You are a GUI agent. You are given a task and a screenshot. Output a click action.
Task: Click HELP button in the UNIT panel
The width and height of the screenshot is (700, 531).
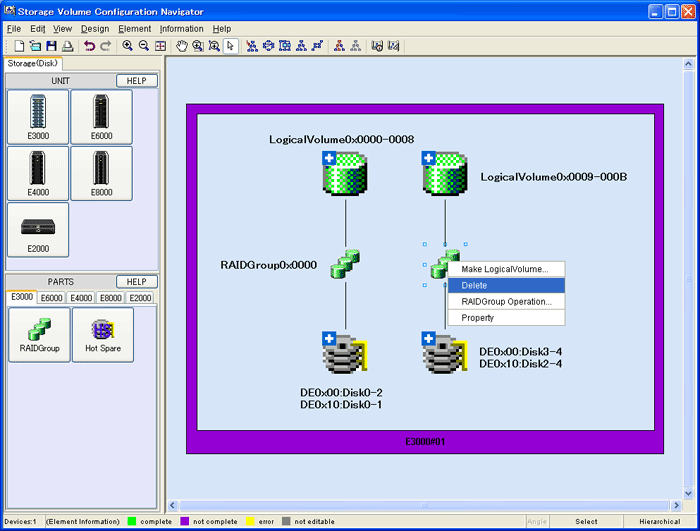pyautogui.click(x=137, y=81)
